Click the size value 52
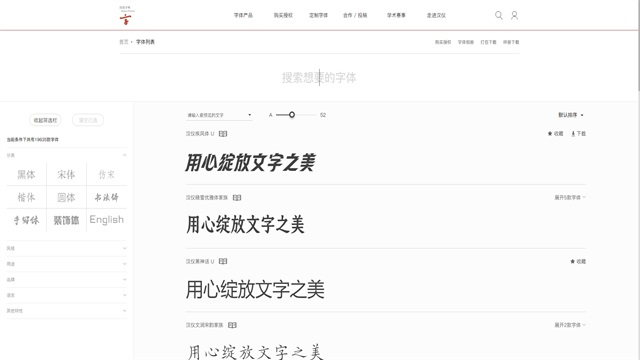Screen dimensions: 640x360 pyautogui.click(x=323, y=115)
